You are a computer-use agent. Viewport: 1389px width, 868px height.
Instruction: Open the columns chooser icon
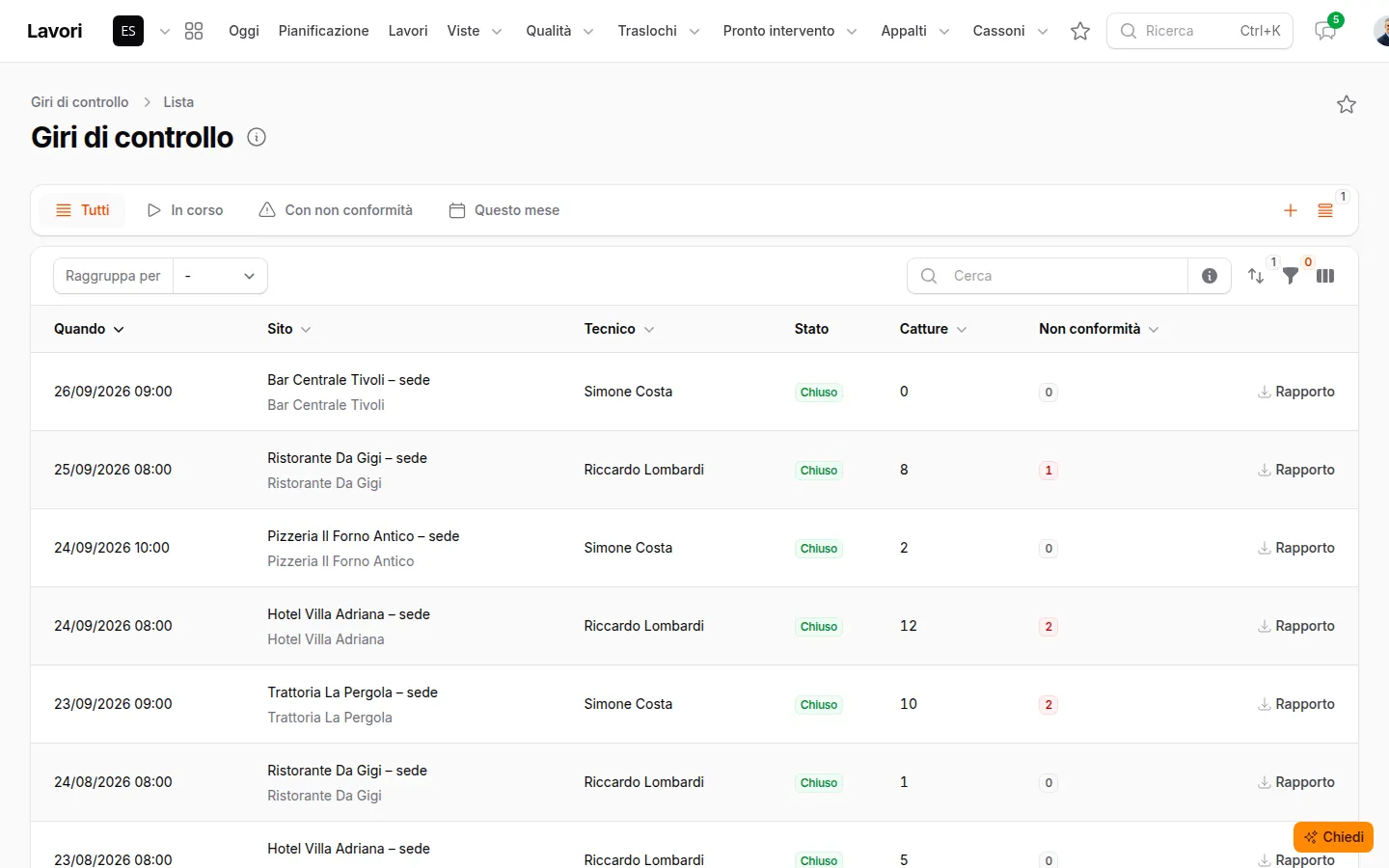click(x=1325, y=276)
